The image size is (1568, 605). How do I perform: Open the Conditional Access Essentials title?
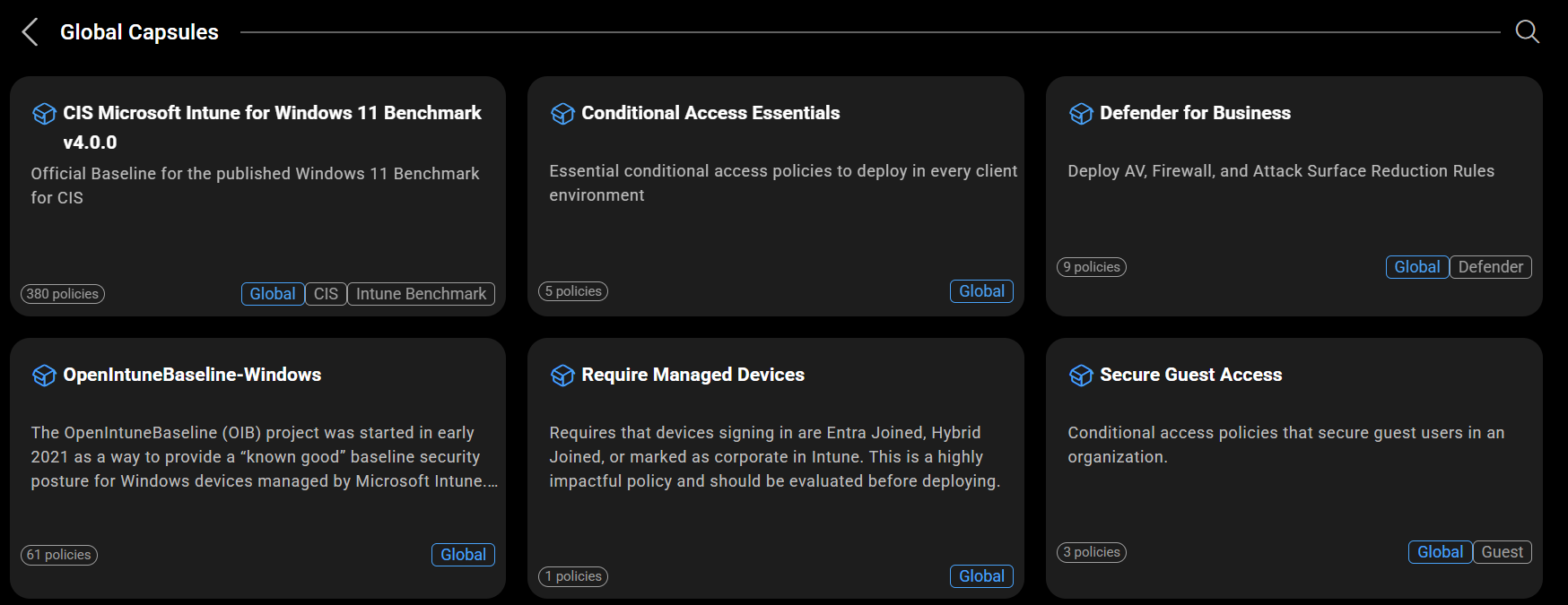pos(710,113)
